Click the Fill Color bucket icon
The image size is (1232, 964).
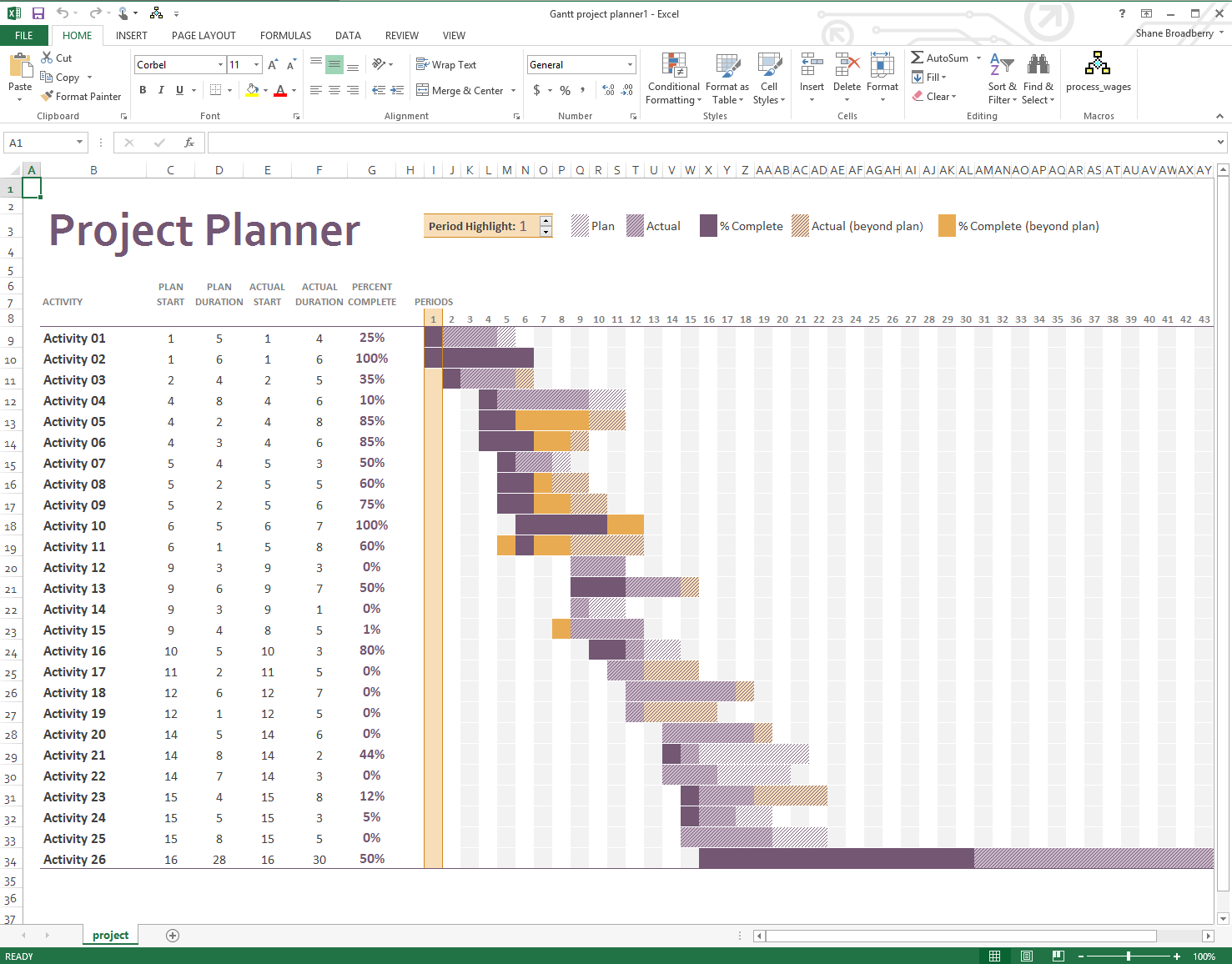252,90
